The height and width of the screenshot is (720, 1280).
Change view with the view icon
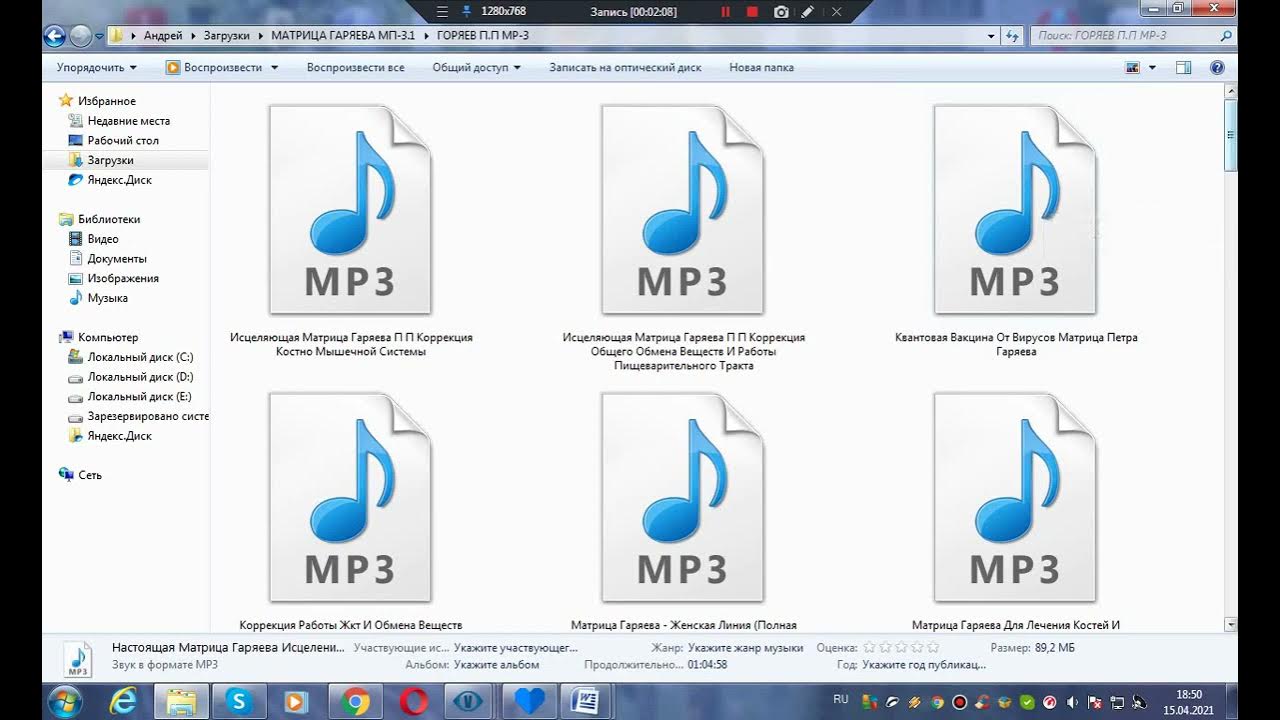(1133, 68)
